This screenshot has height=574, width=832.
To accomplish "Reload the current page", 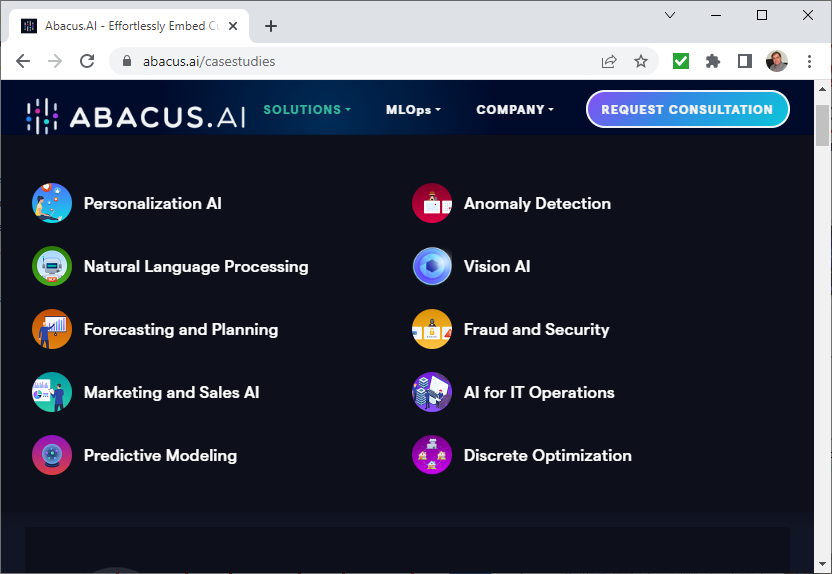I will tap(87, 62).
